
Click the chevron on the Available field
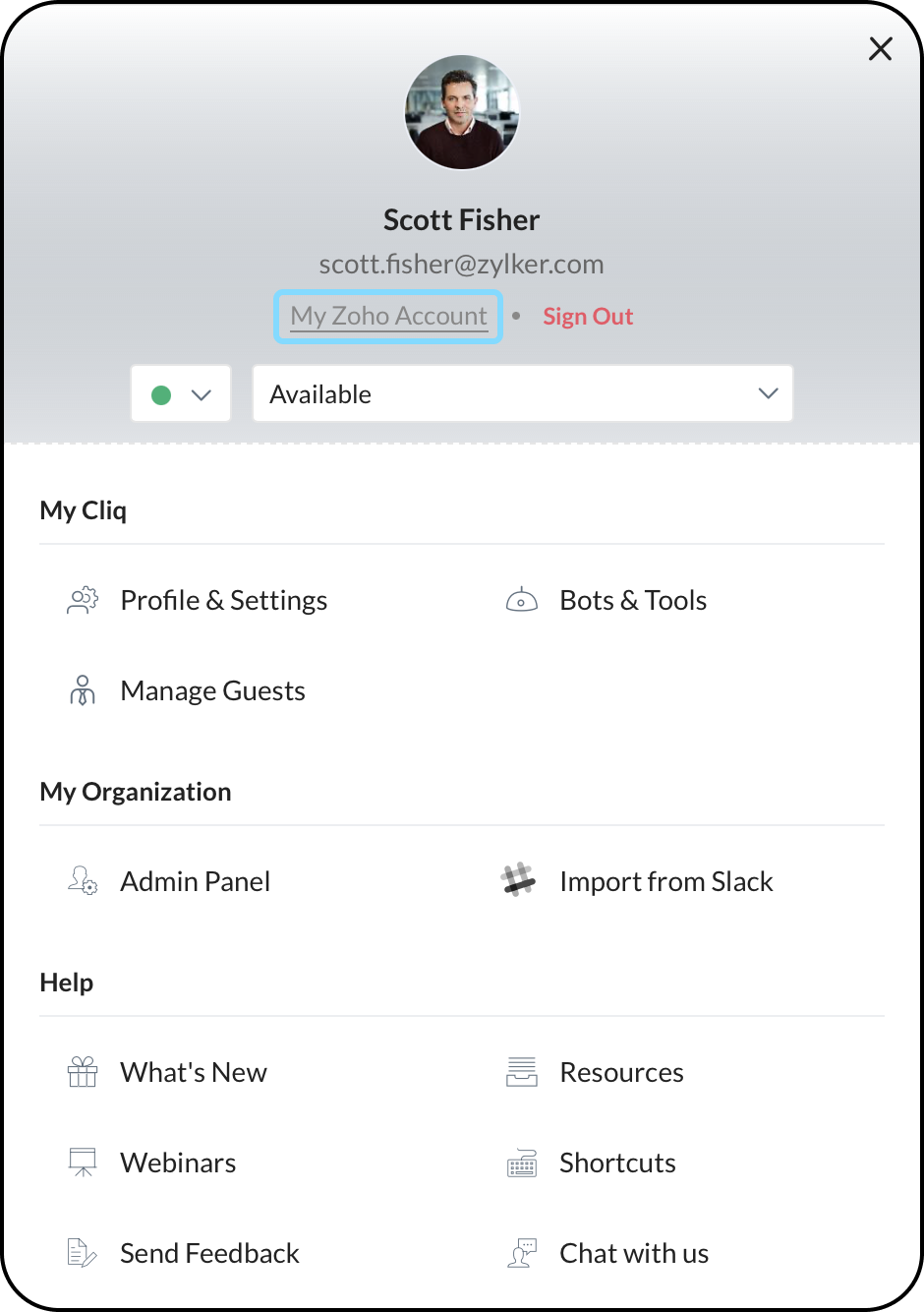[x=768, y=394]
